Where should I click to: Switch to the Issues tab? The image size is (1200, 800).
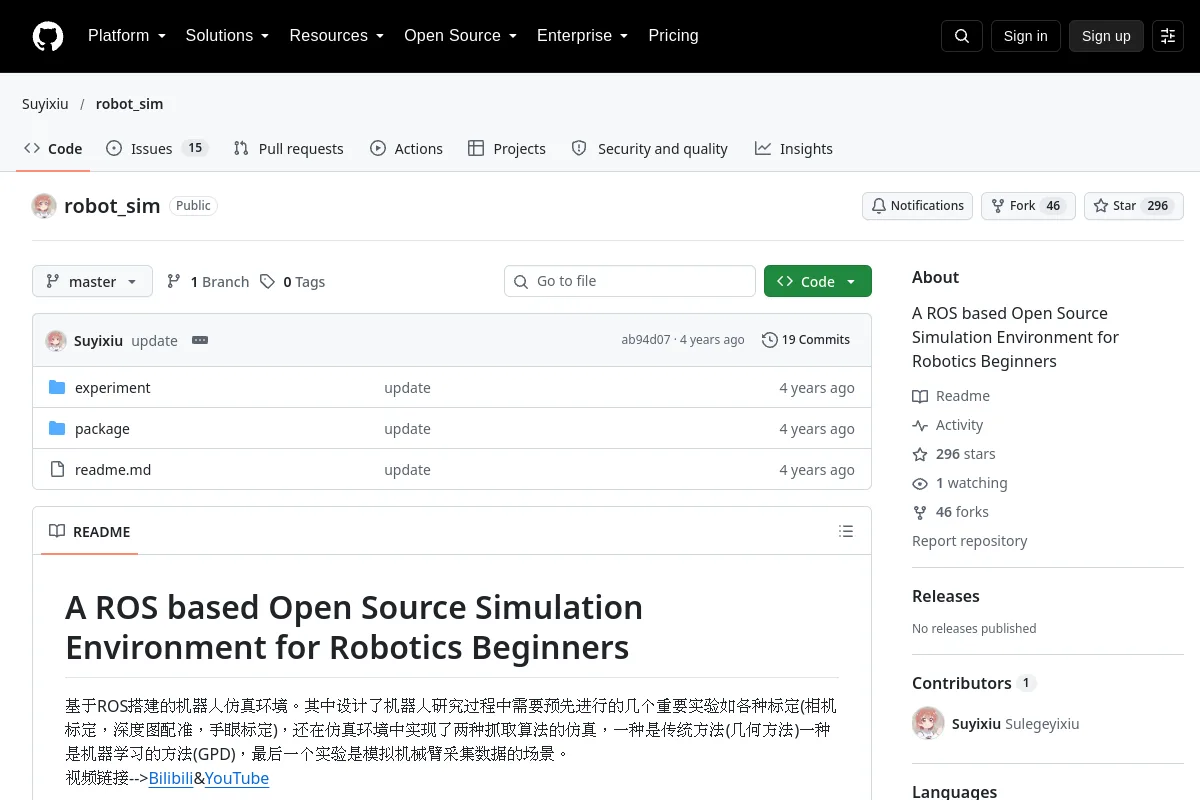156,149
